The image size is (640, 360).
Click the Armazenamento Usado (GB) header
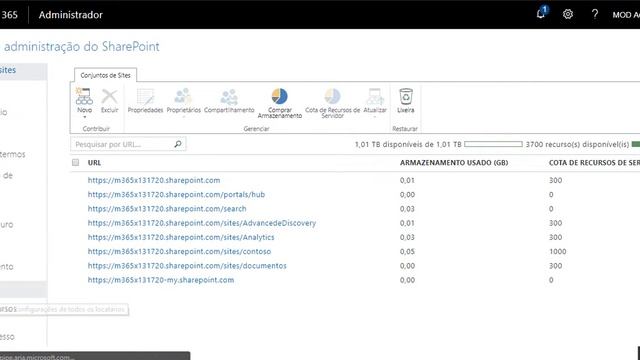pos(454,162)
